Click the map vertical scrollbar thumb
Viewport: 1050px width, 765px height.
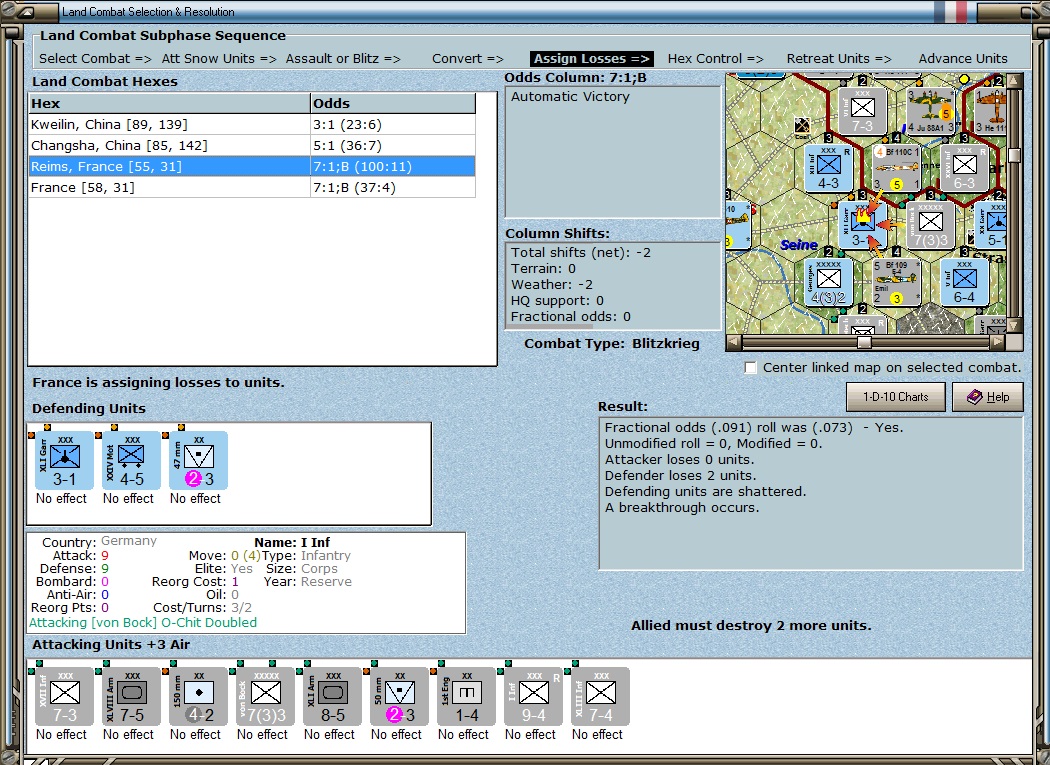point(1015,155)
